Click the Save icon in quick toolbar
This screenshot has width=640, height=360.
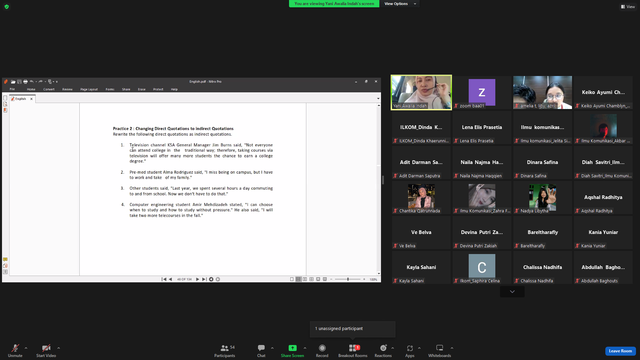tap(19, 82)
